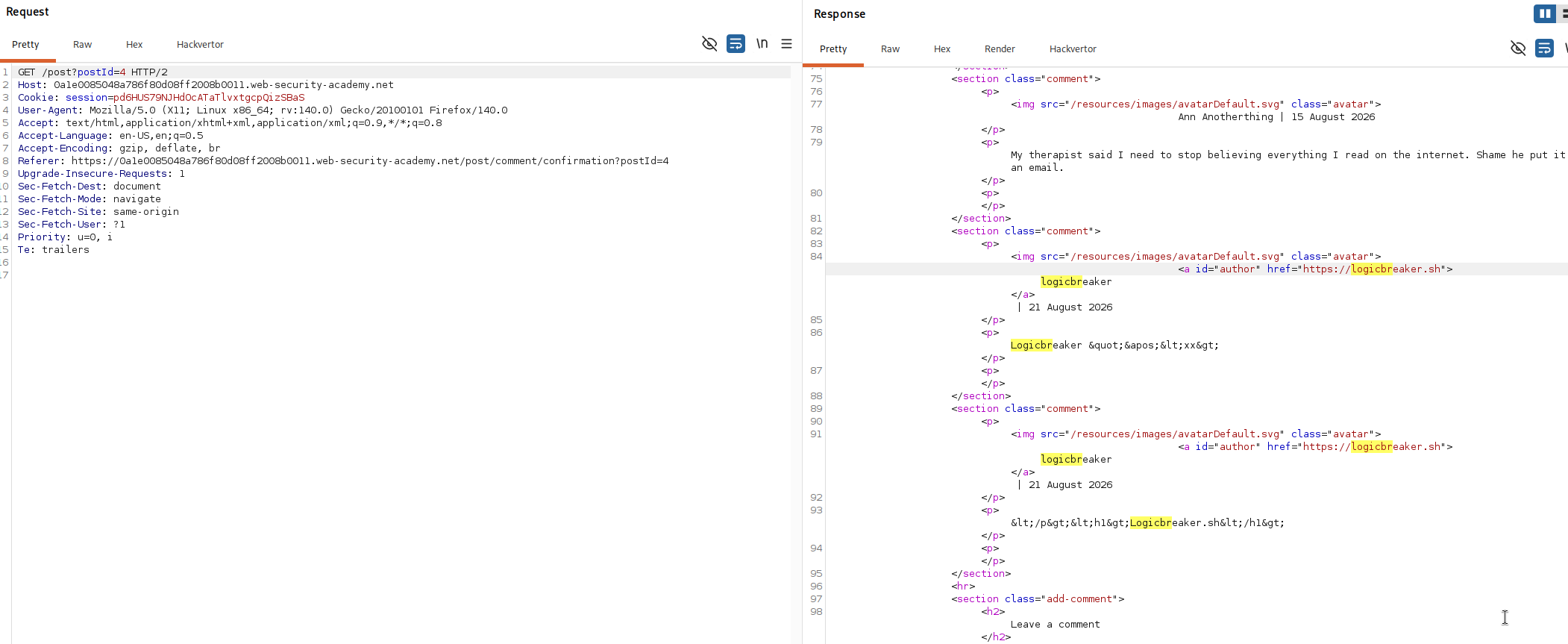Open the Response Raw tab
Viewport: 1568px width, 644px height.
(x=890, y=49)
